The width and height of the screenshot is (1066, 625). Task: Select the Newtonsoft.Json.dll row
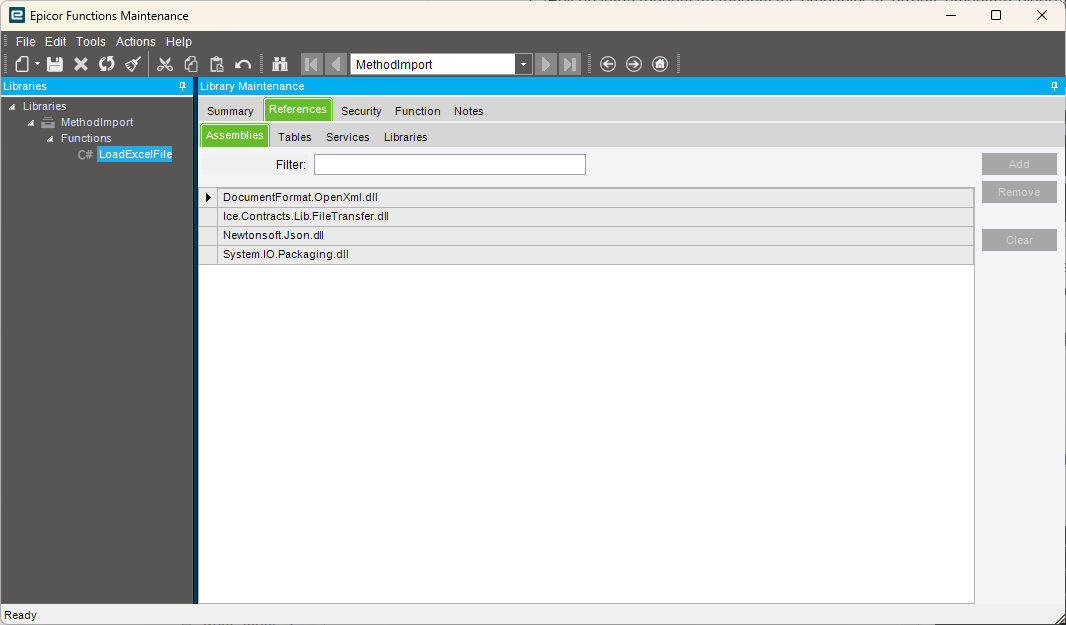click(x=595, y=235)
